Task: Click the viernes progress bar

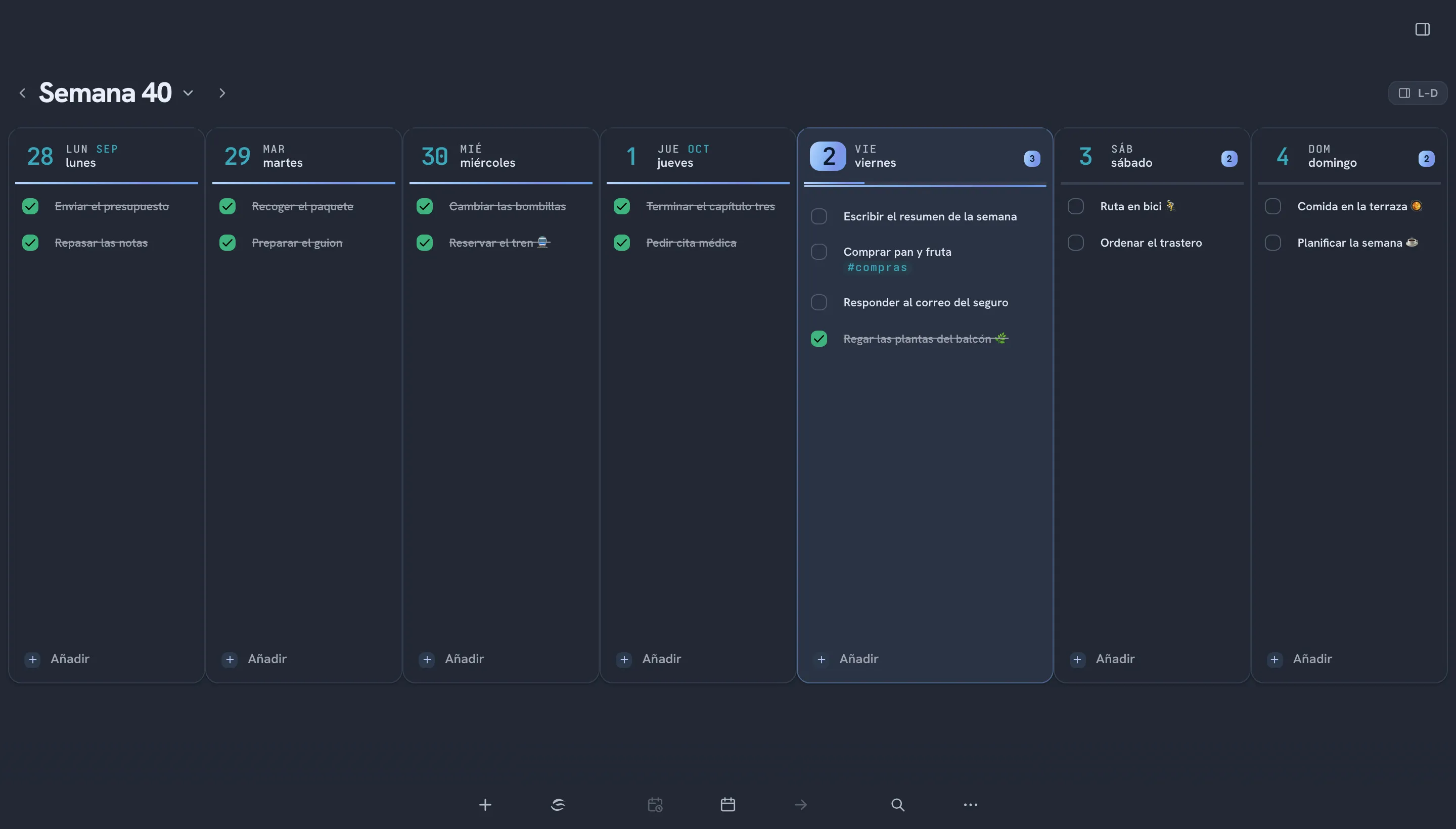Action: [925, 185]
